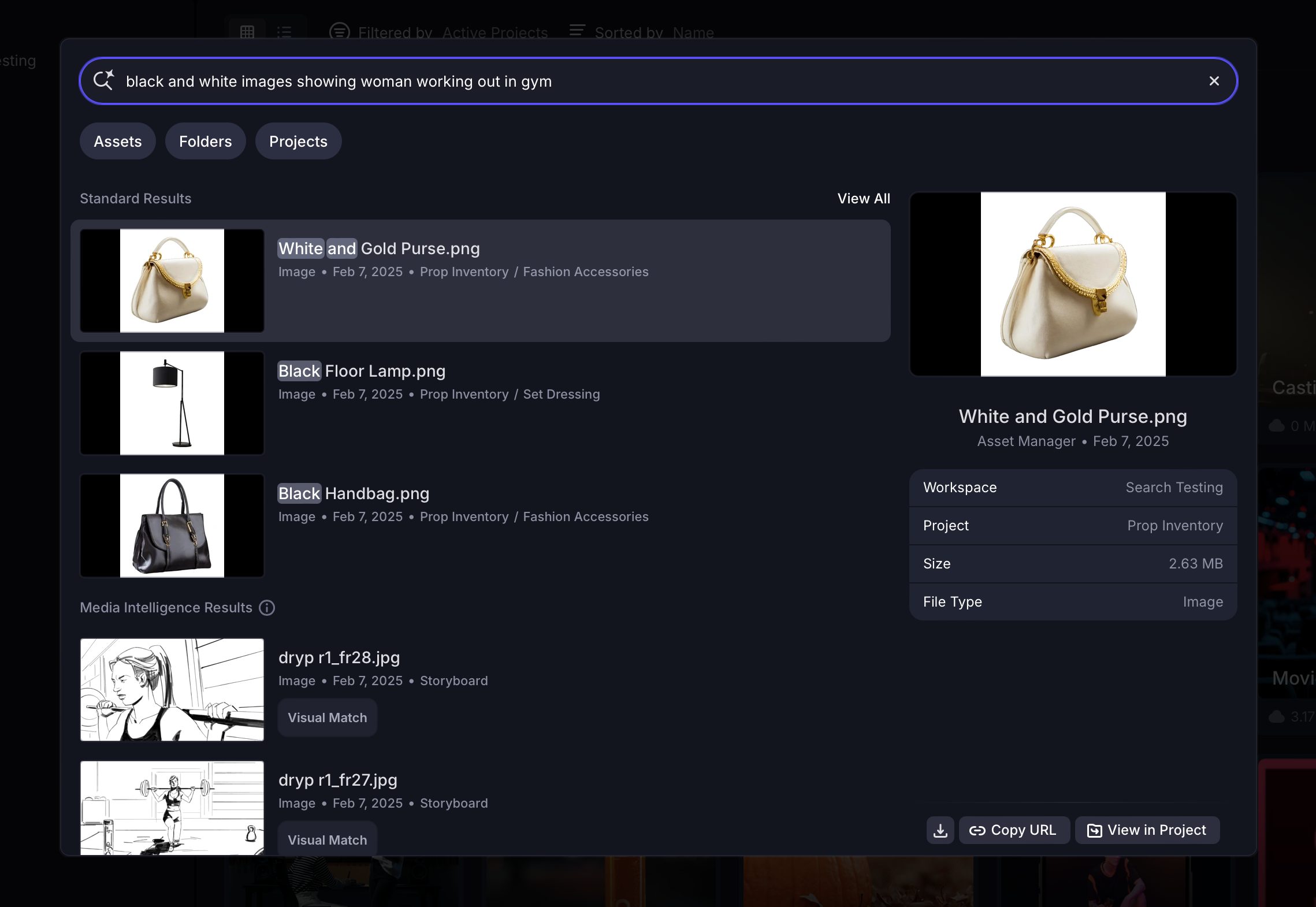Click the AI search sparkle icon
The image size is (1316, 907).
pyautogui.click(x=104, y=80)
